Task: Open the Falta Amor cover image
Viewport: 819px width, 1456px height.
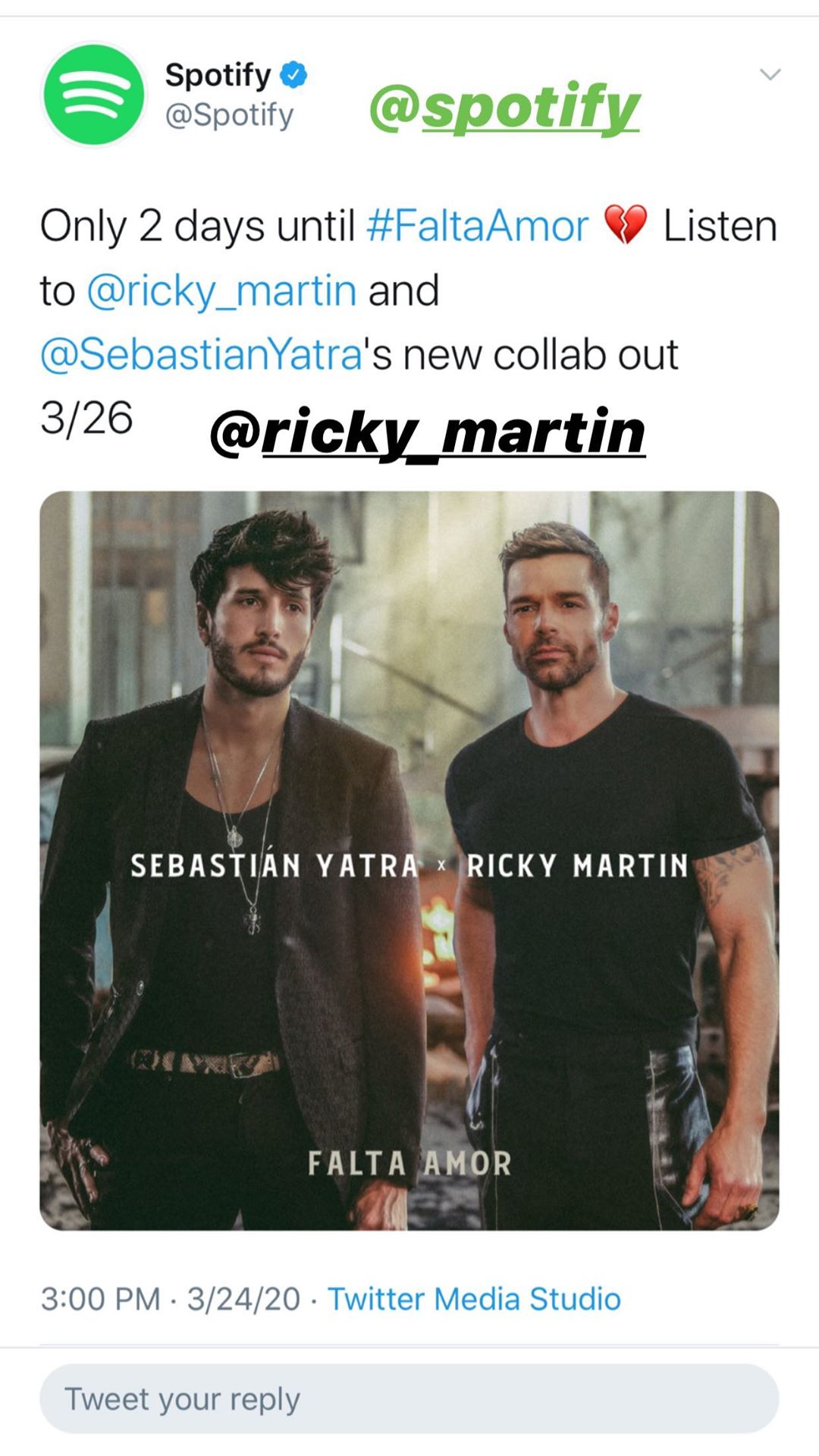Action: (409, 860)
